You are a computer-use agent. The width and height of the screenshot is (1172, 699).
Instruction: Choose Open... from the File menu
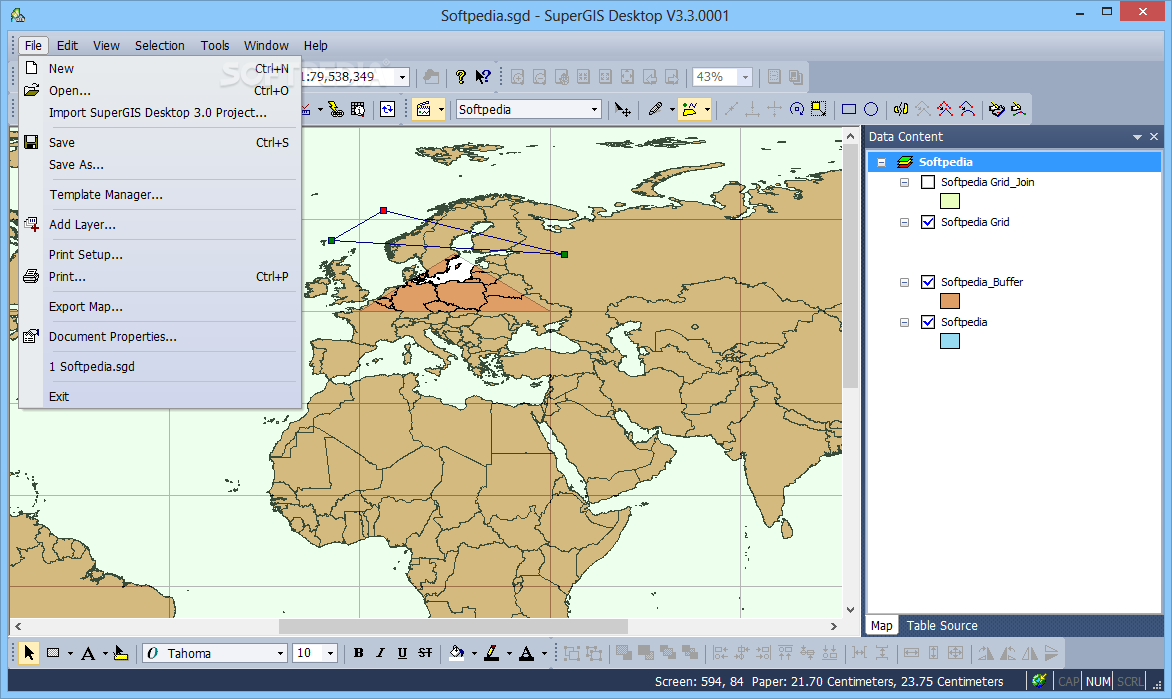coord(159,90)
